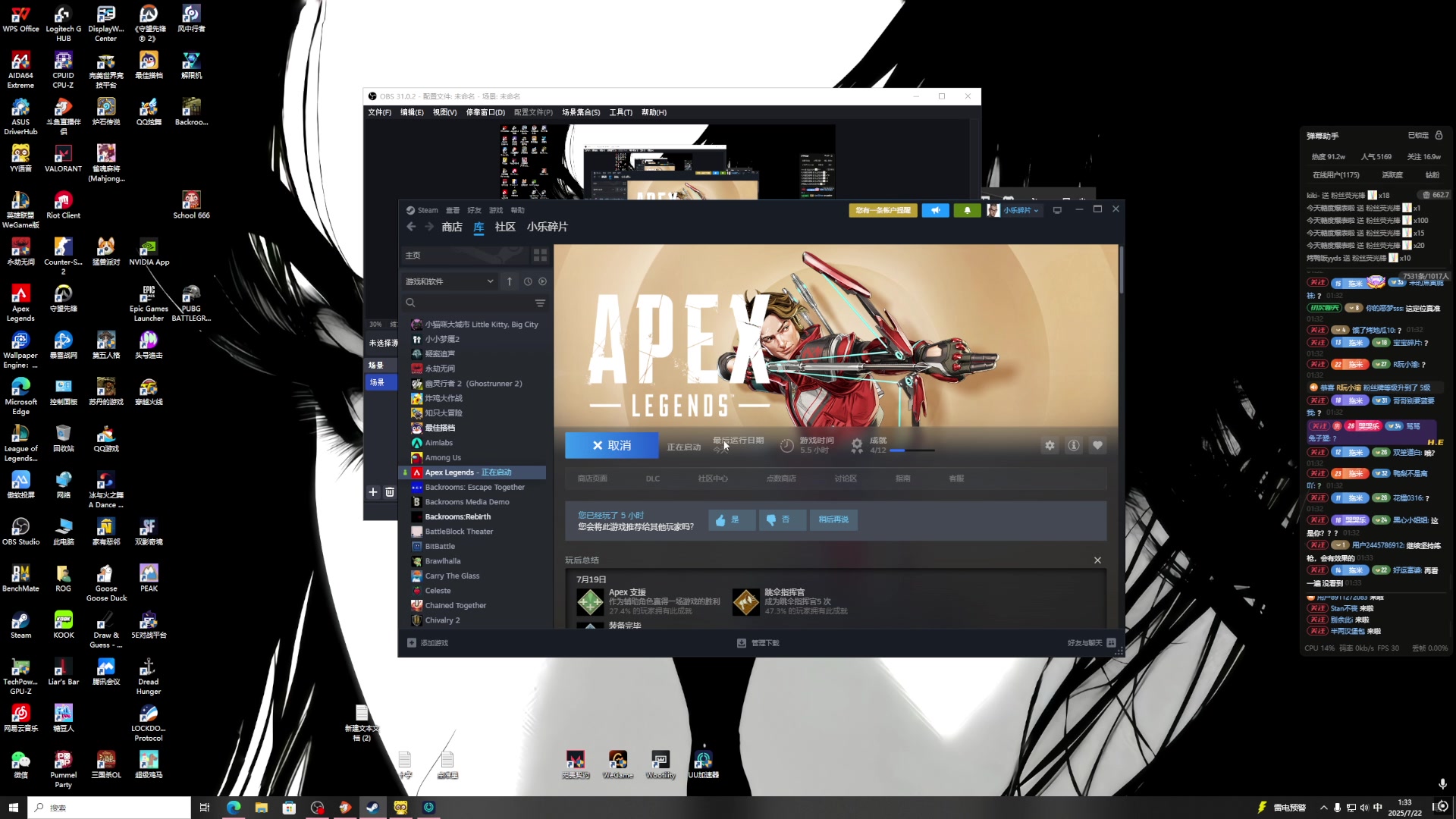Click 添加游戏 at Steam bottom
The height and width of the screenshot is (819, 1456).
pyautogui.click(x=428, y=643)
